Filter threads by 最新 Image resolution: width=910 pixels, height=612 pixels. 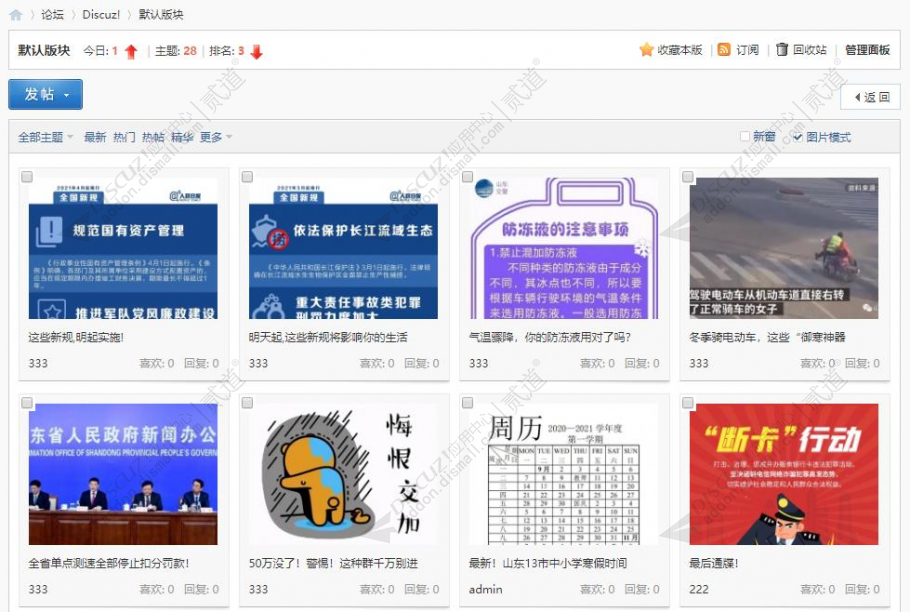pyautogui.click(x=95, y=137)
